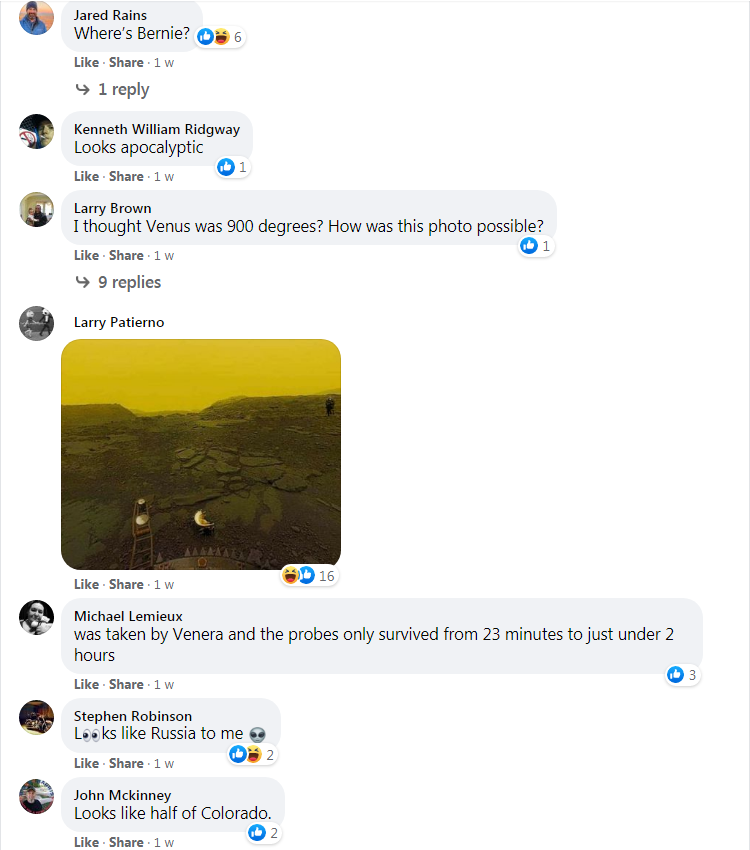Open Stephen Robinson's name link
This screenshot has width=750, height=850.
133,716
